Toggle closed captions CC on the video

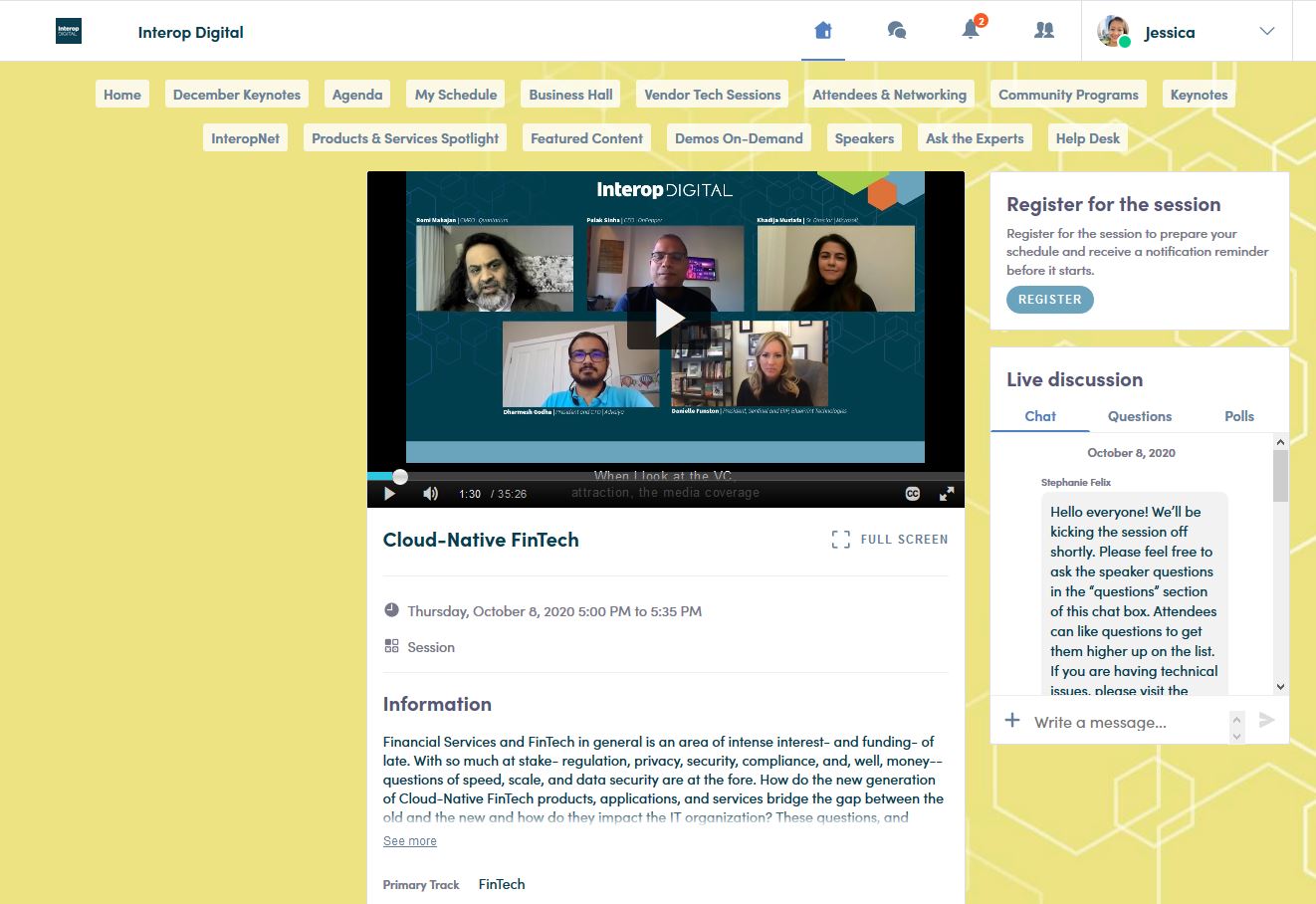[913, 494]
